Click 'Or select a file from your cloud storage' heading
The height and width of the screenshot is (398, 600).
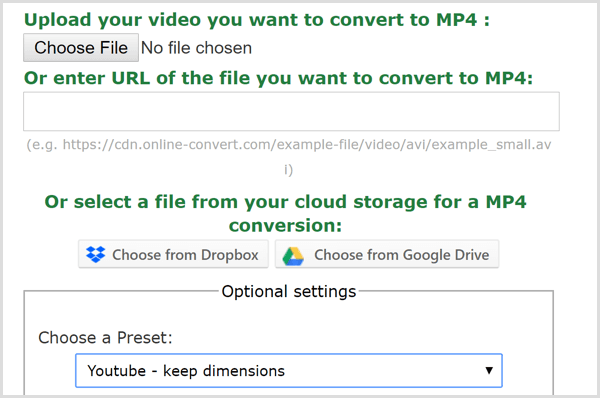[285, 213]
